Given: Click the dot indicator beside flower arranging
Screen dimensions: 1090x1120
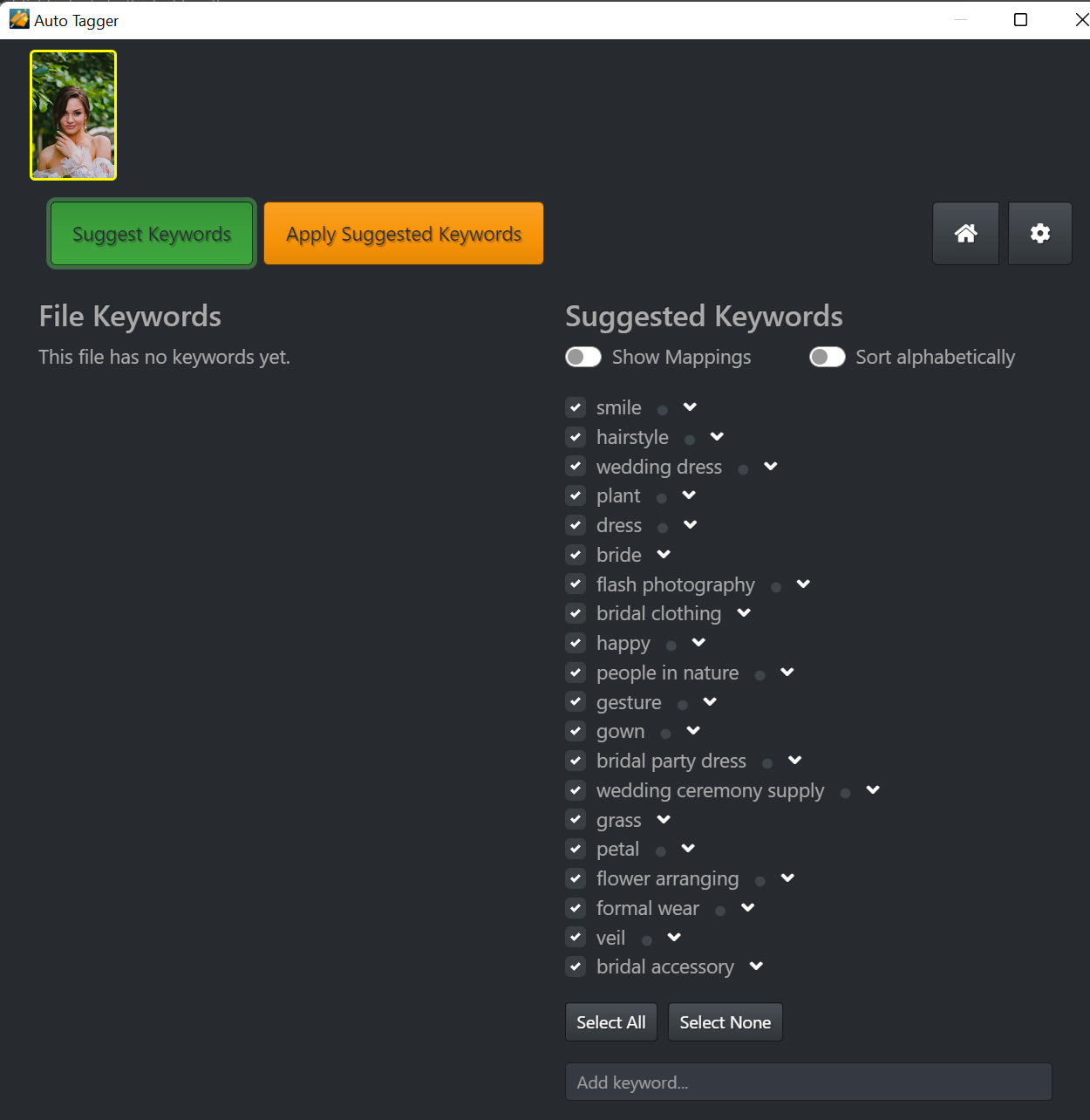Looking at the screenshot, I should (x=760, y=881).
